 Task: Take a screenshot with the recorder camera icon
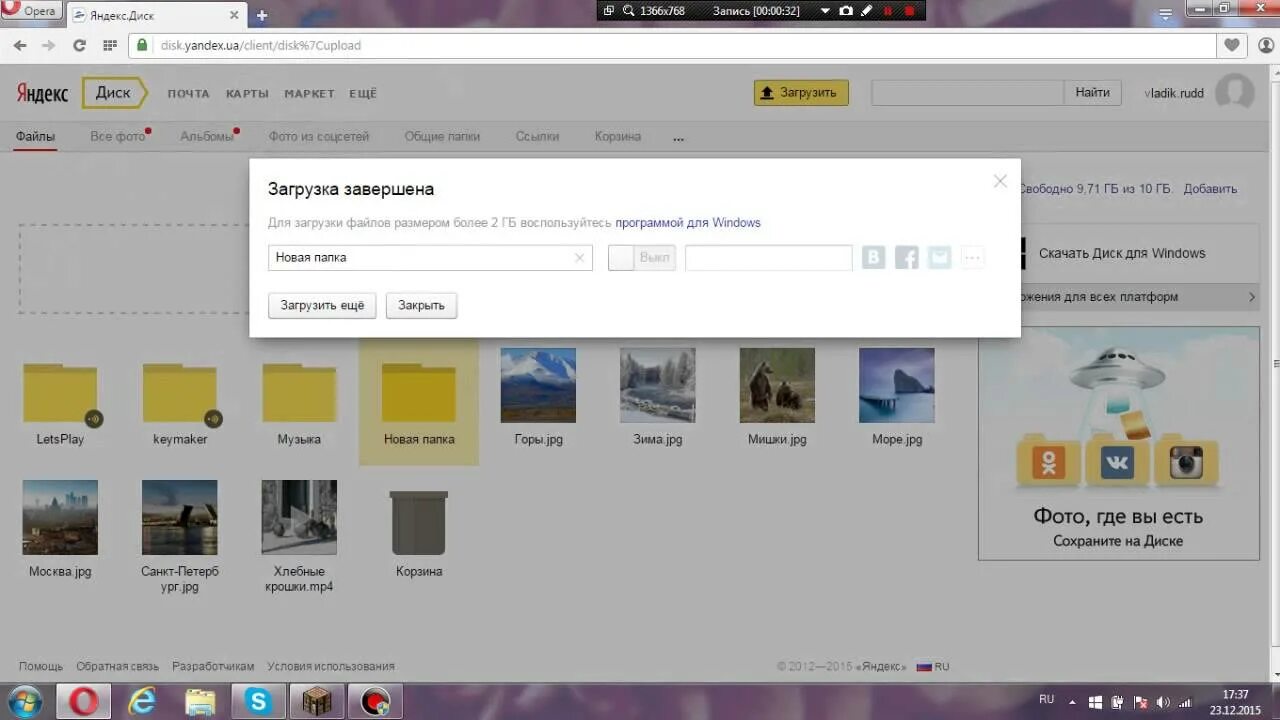click(x=846, y=10)
